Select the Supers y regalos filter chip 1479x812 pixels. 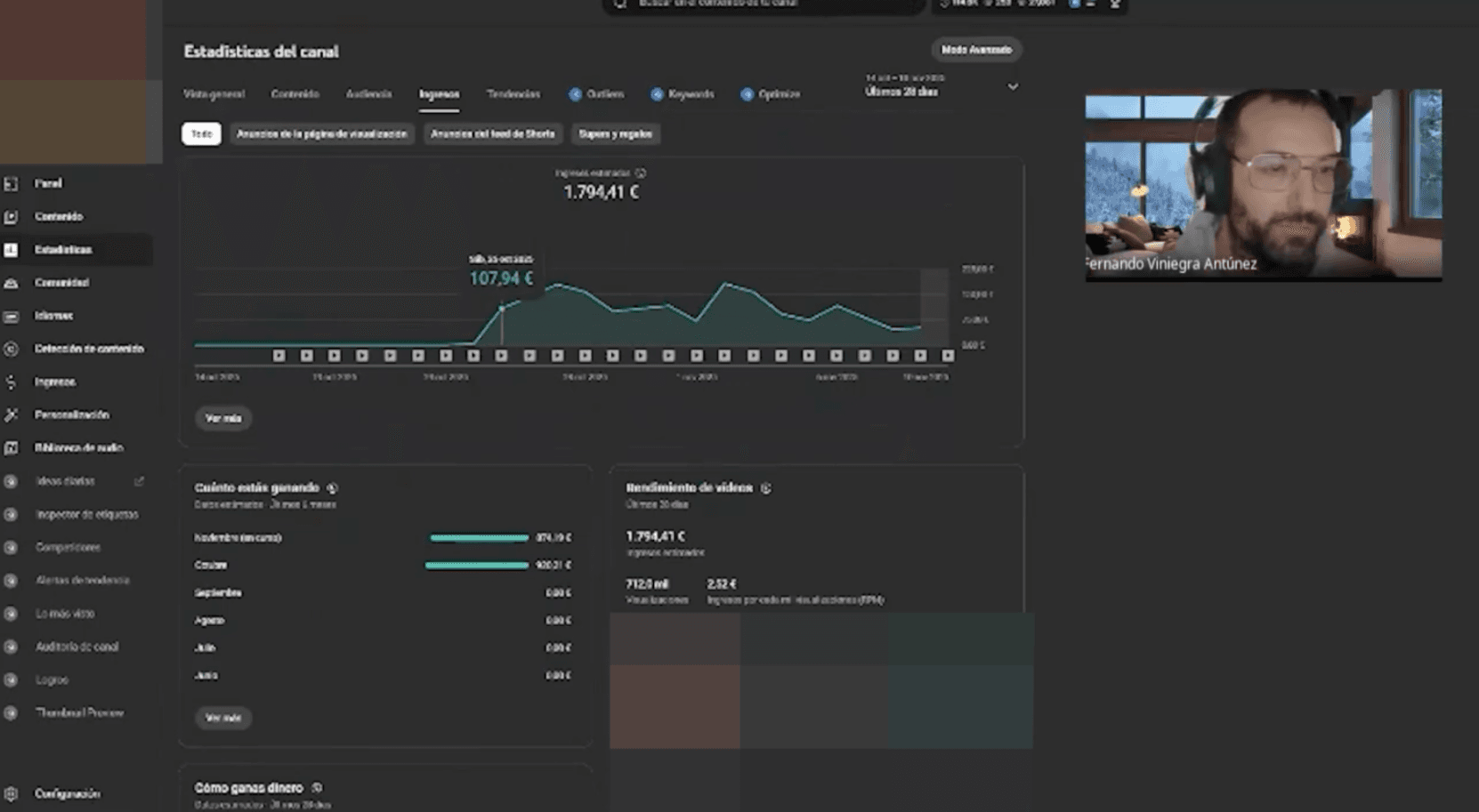point(615,134)
